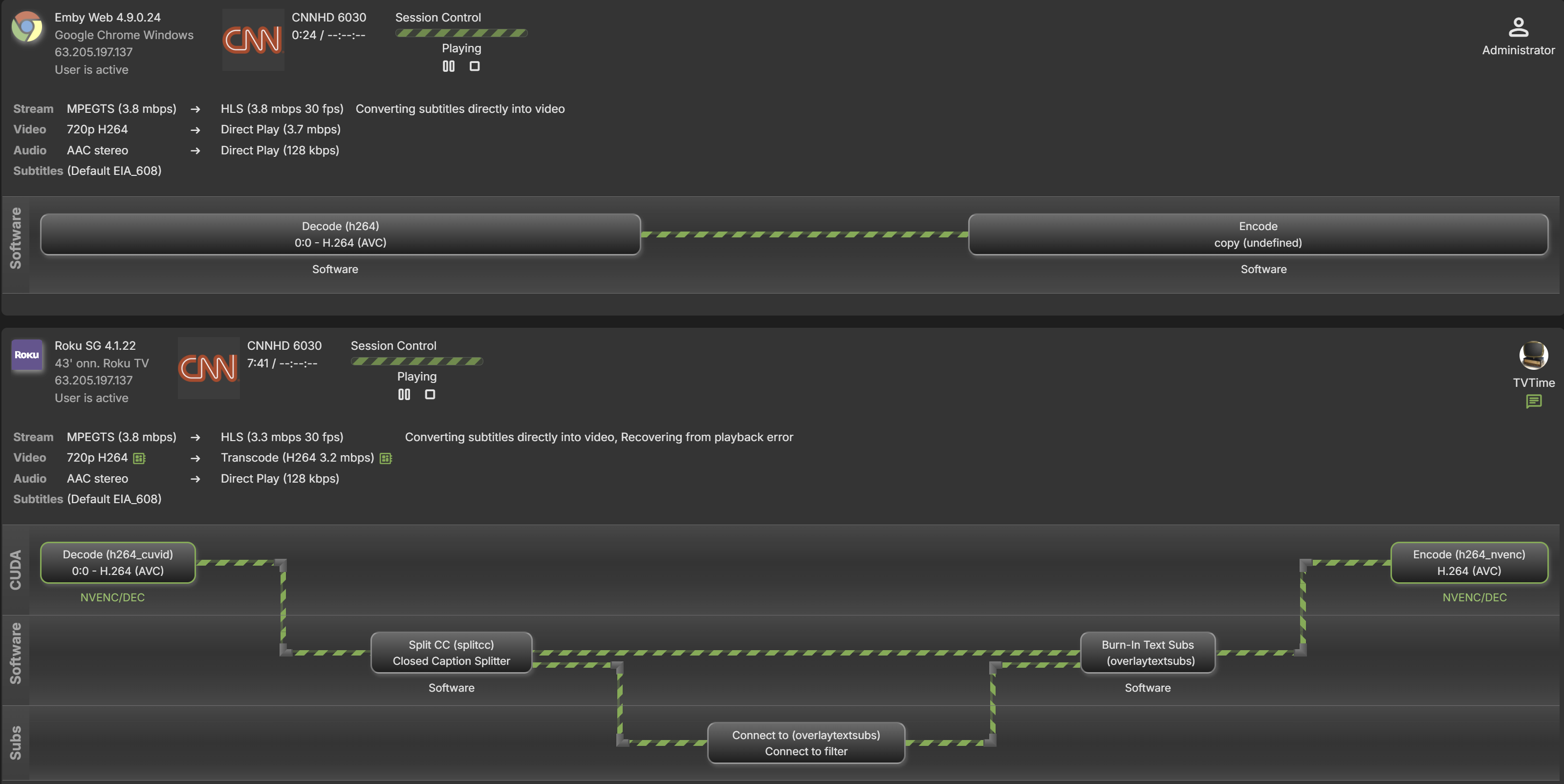Click Connect to (overlaytextsubs) node
The width and height of the screenshot is (1564, 784).
tap(805, 743)
